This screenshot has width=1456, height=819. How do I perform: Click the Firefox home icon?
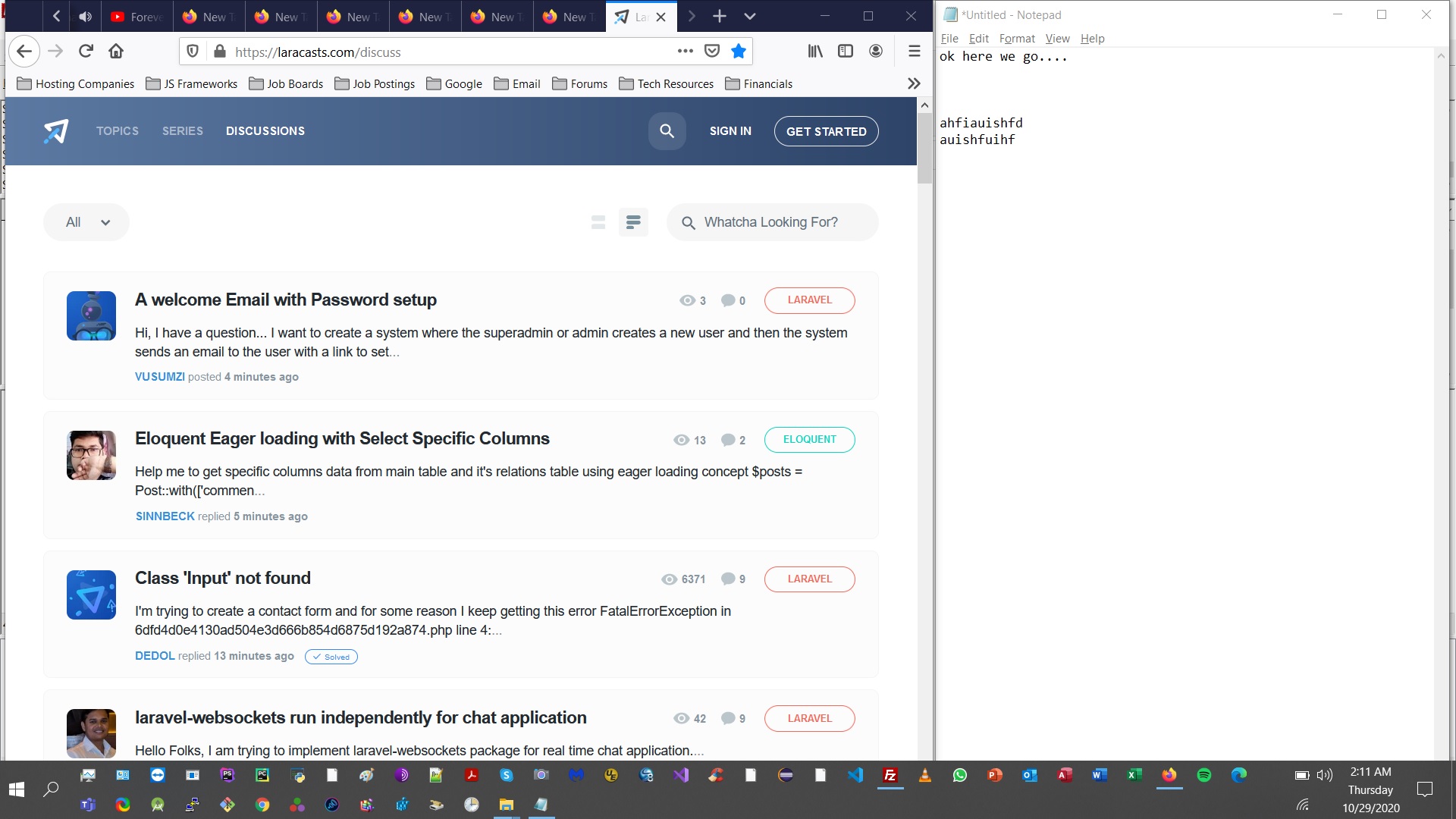click(116, 52)
